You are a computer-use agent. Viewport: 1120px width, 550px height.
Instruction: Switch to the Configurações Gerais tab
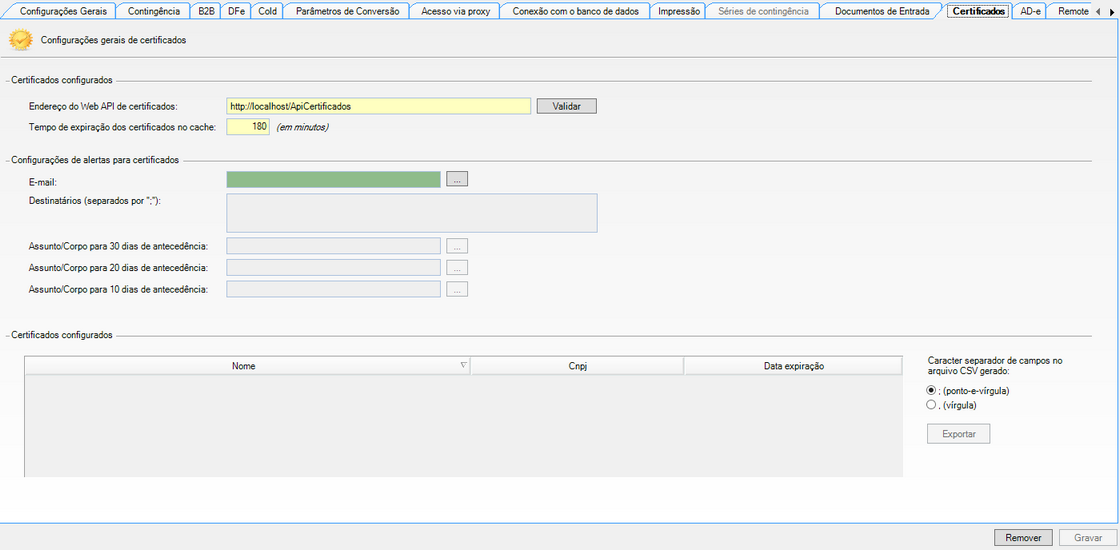[x=64, y=11]
